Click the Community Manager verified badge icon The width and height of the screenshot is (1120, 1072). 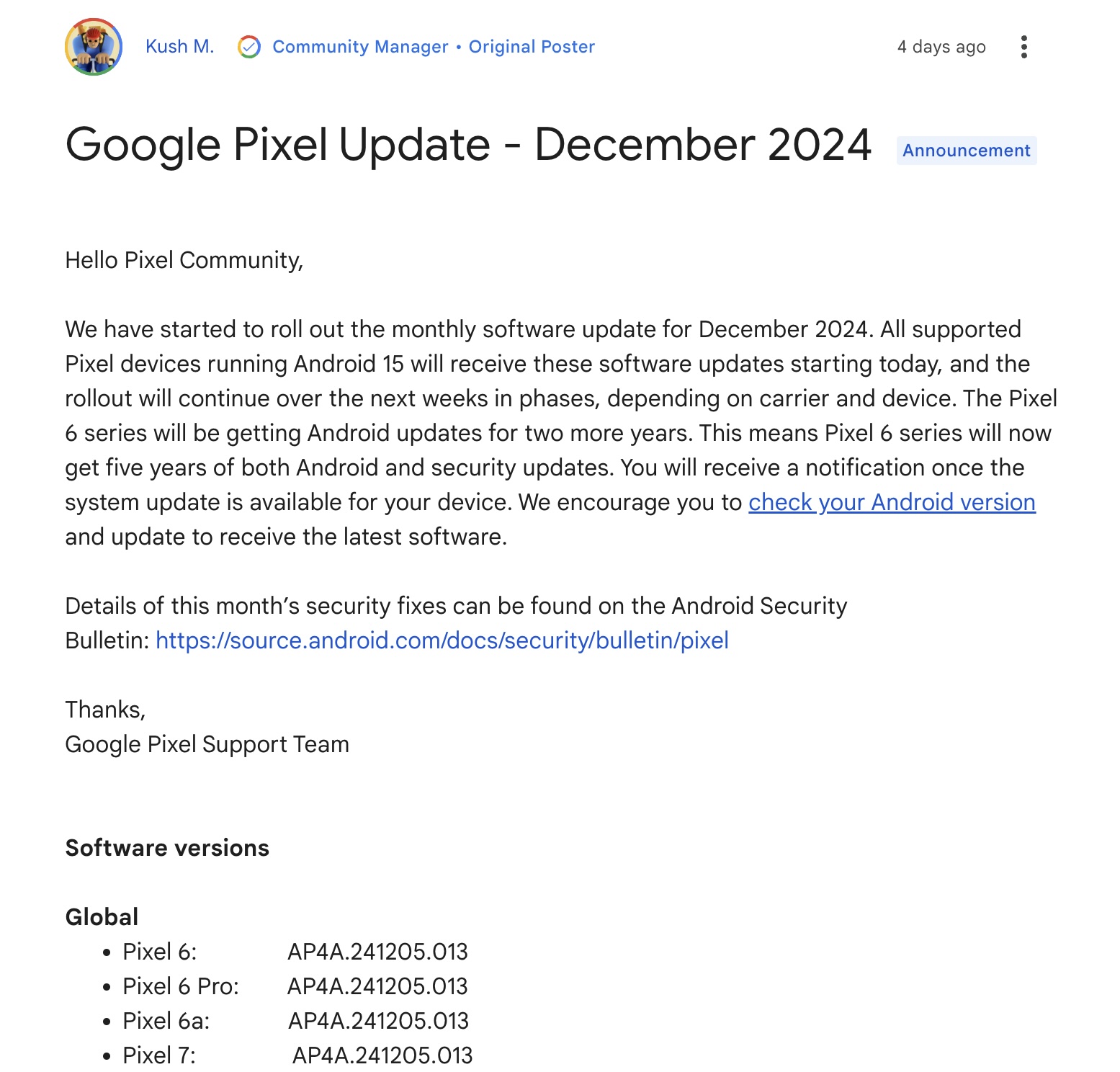point(248,47)
